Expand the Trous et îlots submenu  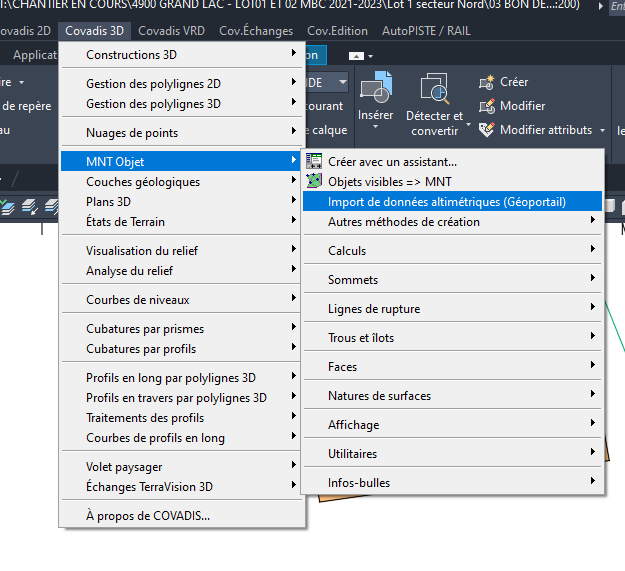452,338
